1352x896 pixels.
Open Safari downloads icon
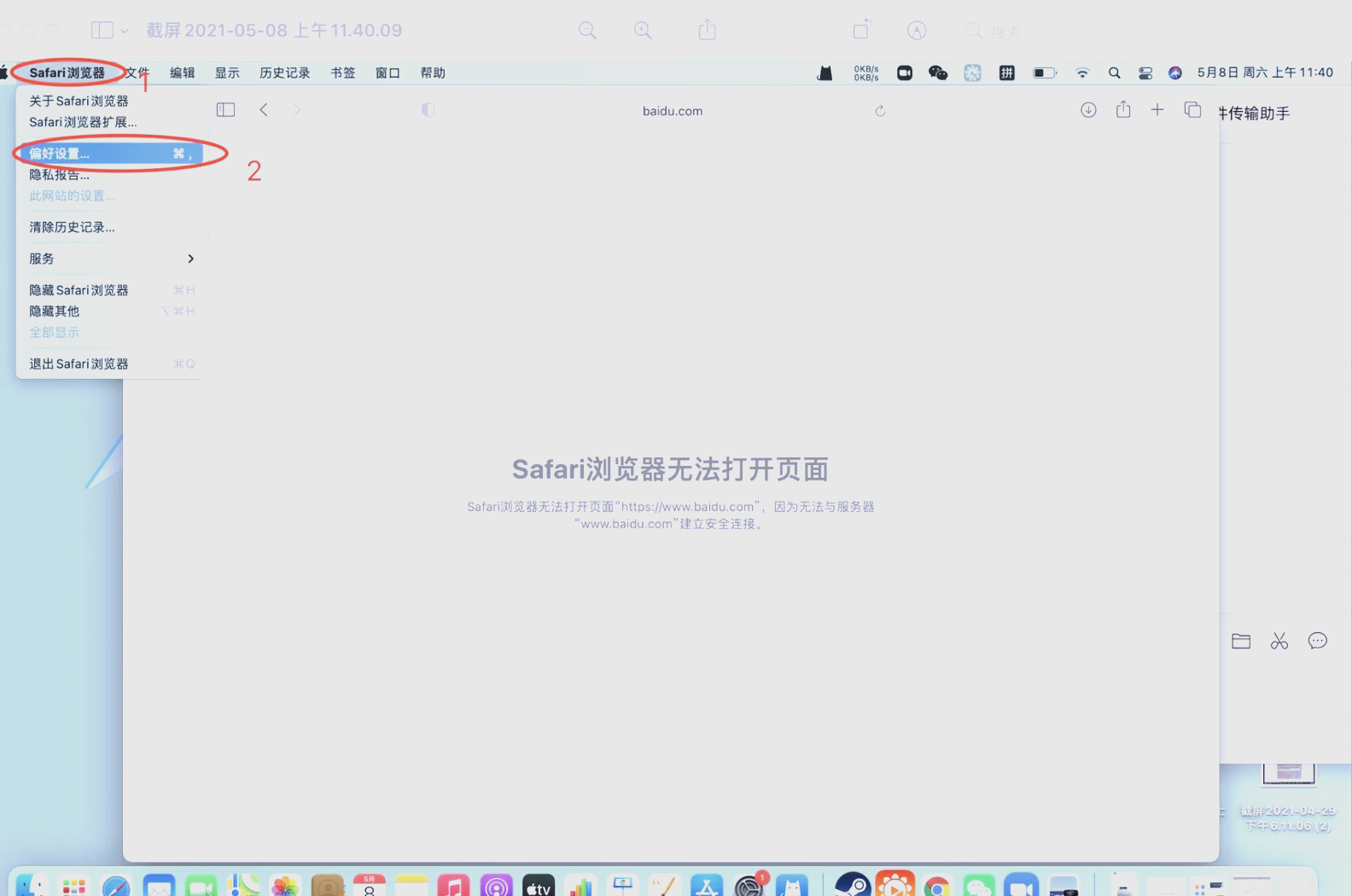[x=1088, y=110]
